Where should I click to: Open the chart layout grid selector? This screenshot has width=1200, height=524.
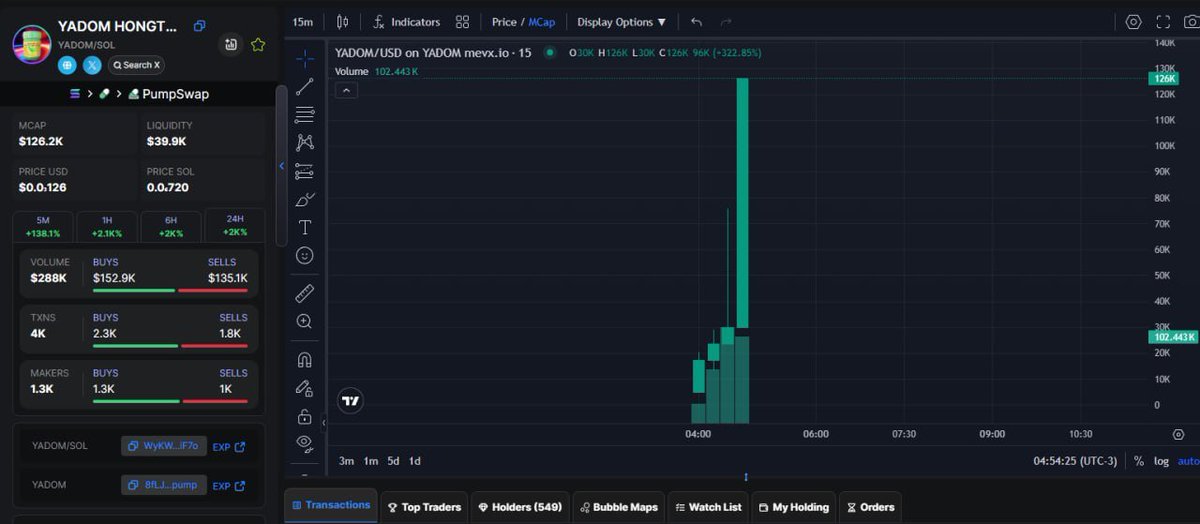coord(462,22)
